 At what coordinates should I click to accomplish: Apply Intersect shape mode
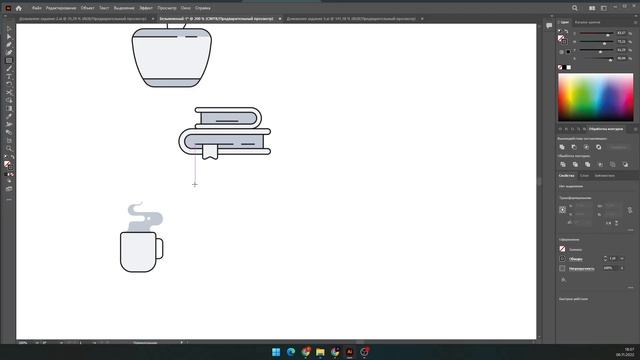pos(586,147)
